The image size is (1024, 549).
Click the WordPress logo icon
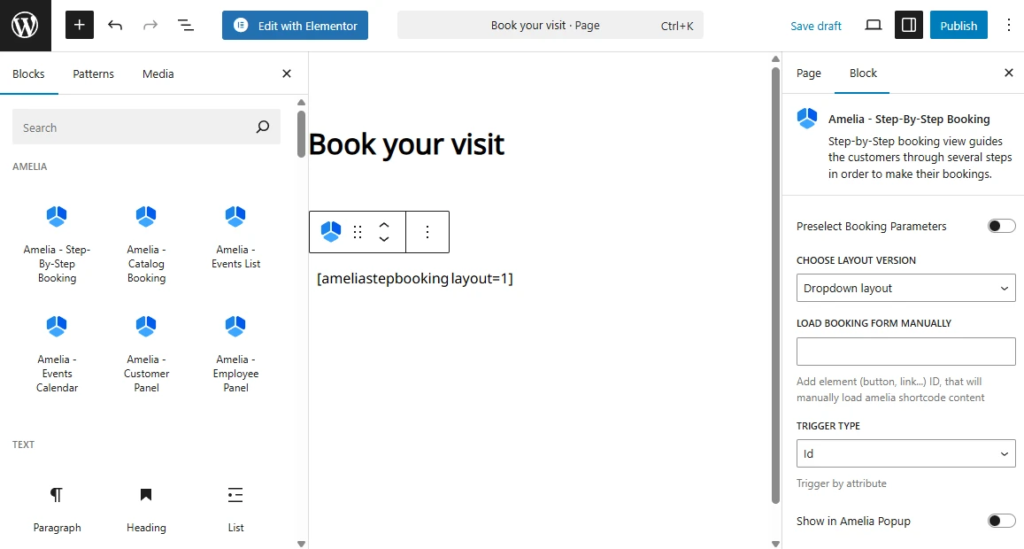tap(25, 25)
